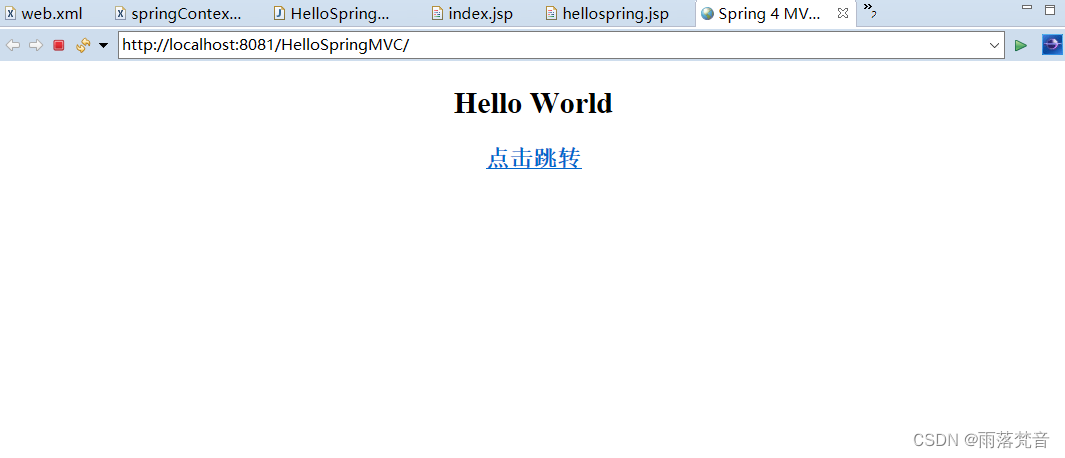Screen dimensions: 1065x458
Task: Switch to the springContex... editor tab
Action: [x=178, y=14]
